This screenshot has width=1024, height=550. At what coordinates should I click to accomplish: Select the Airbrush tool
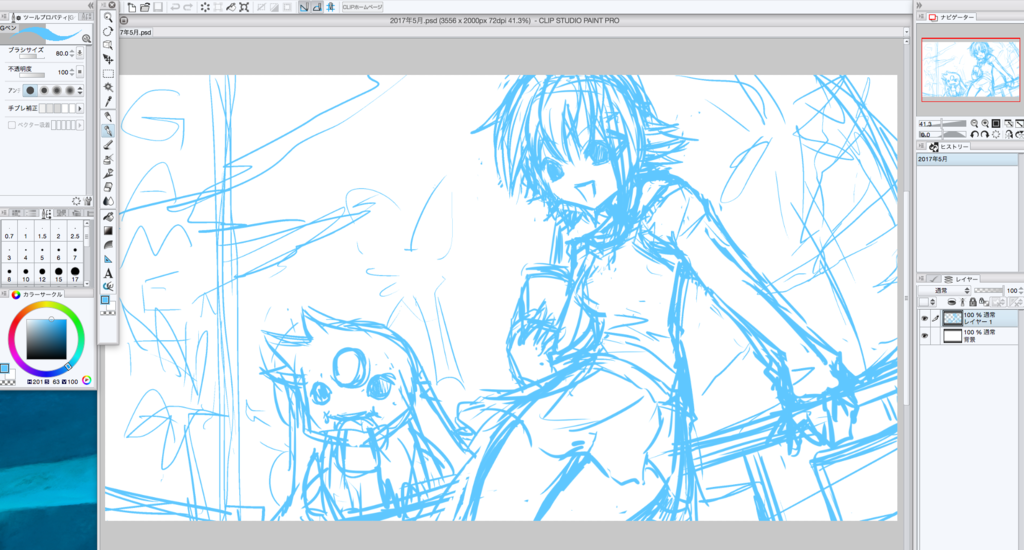coord(108,159)
